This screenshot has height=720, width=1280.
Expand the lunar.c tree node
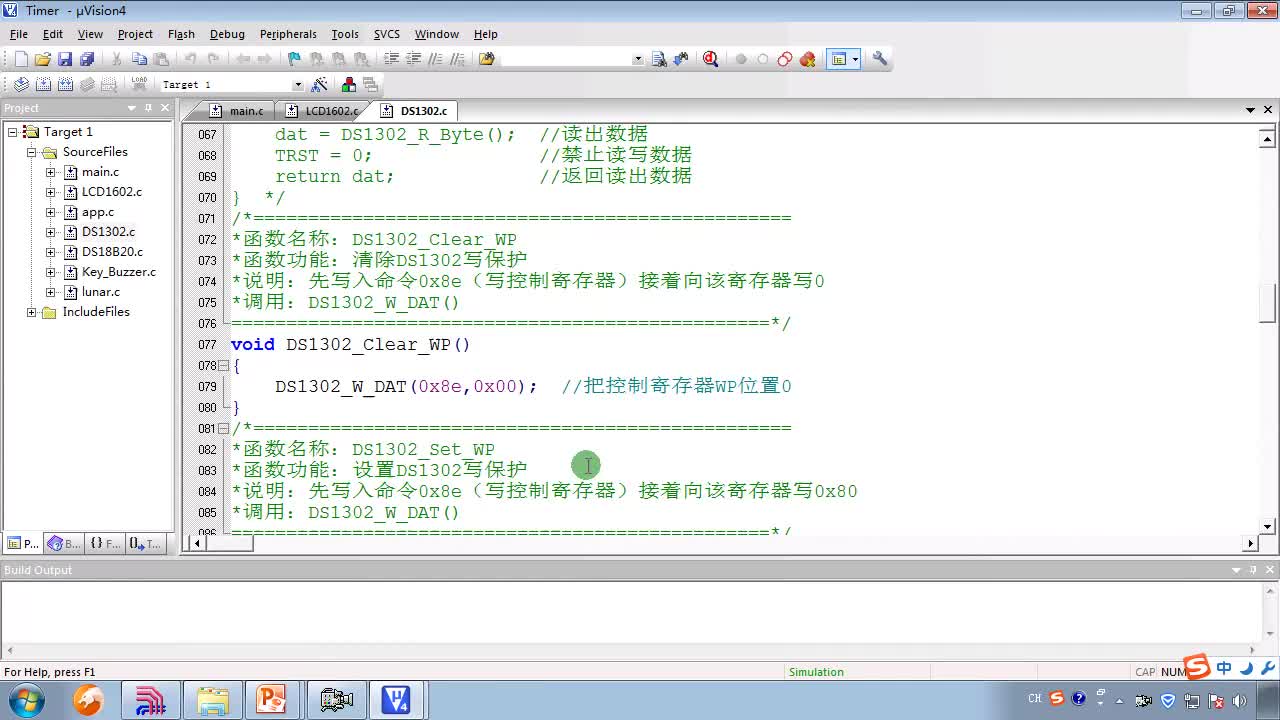tap(50, 292)
